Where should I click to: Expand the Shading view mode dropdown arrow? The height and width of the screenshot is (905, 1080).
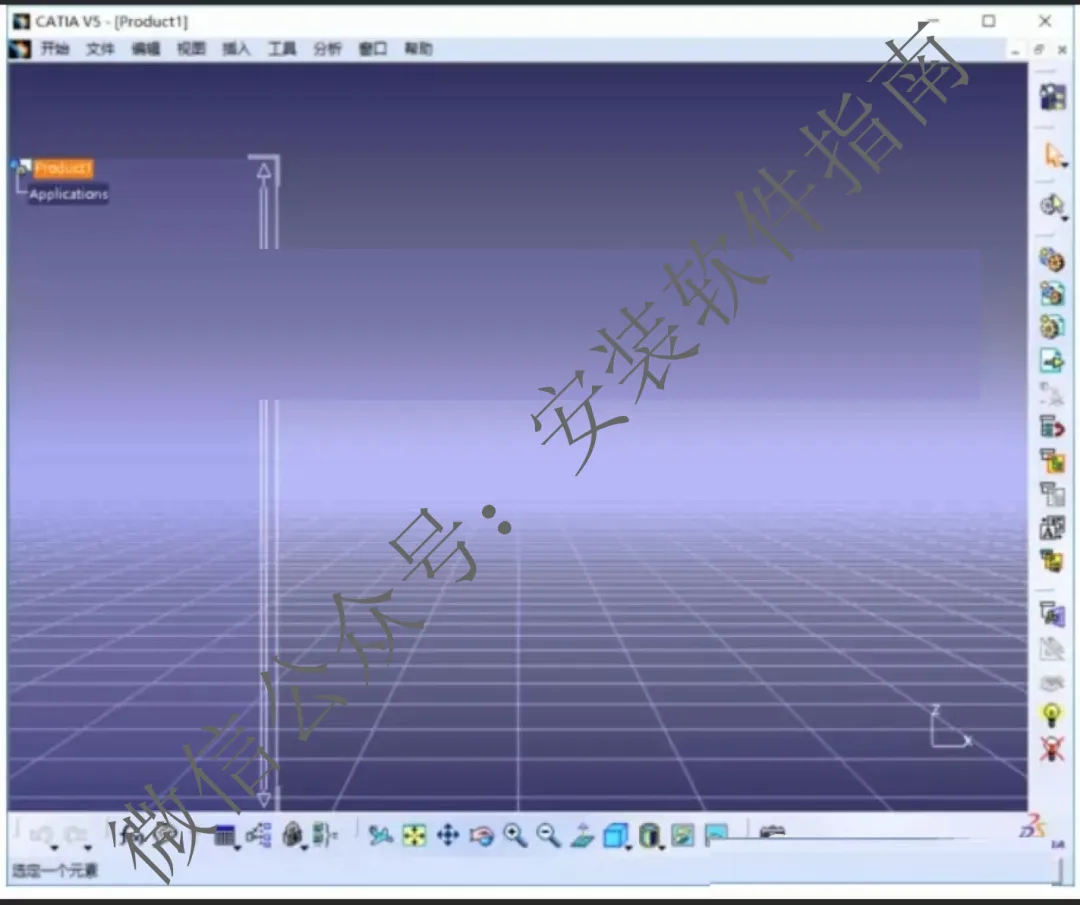point(661,848)
